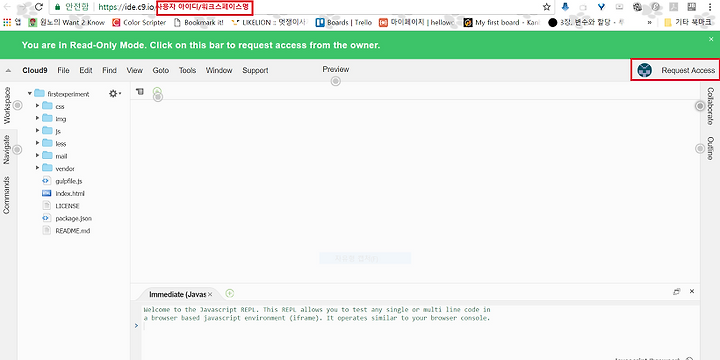The image size is (720, 360).
Task: Click the secure lock icon in address bar
Action: click(57, 7)
